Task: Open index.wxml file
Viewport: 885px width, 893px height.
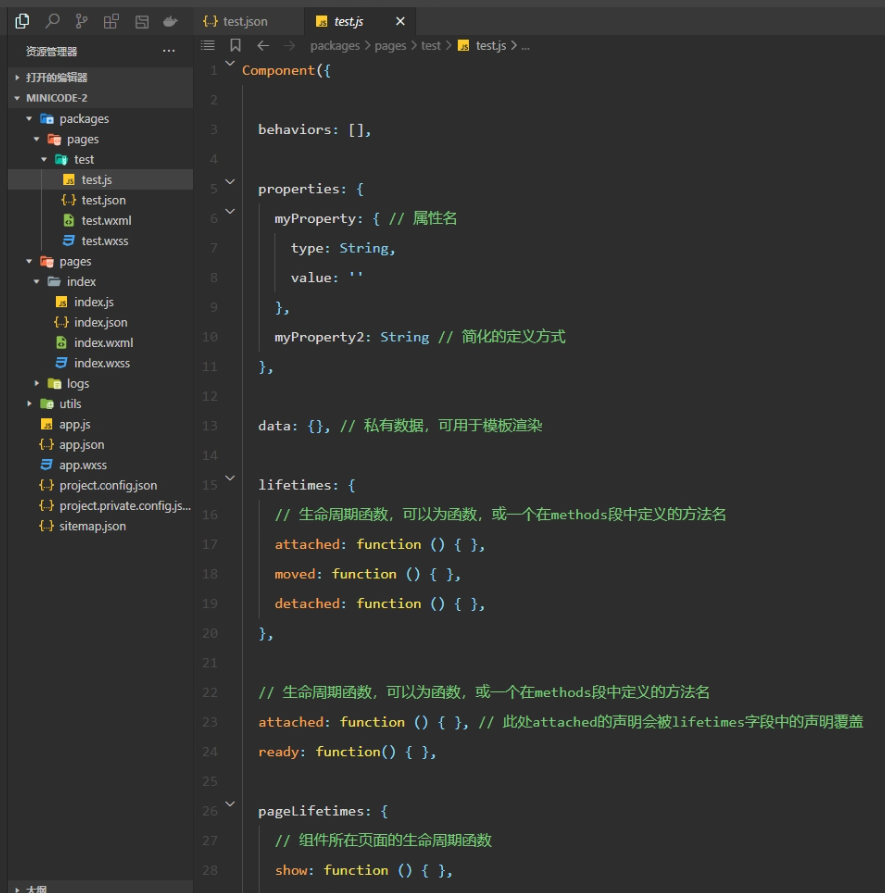Action: pos(100,343)
